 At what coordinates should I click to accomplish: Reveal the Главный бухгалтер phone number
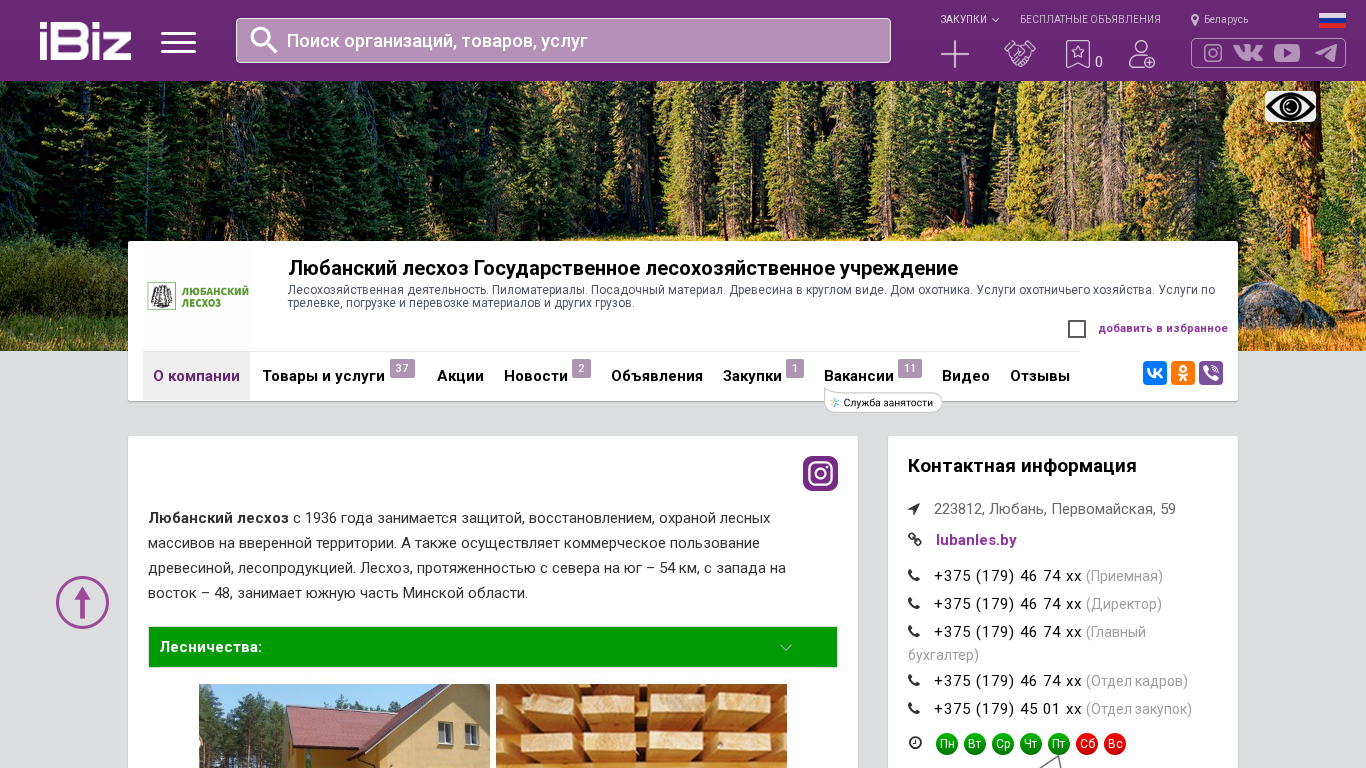click(1008, 632)
